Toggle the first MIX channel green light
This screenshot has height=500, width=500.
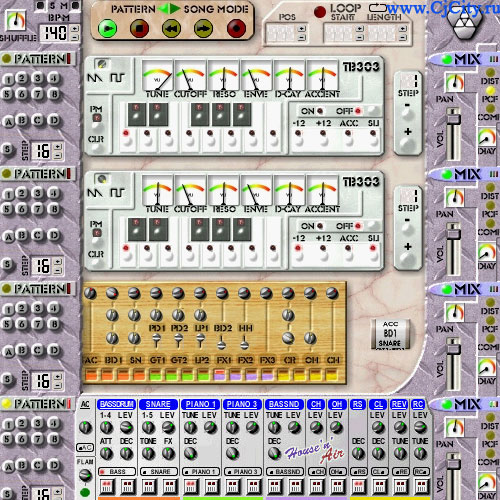click(x=447, y=59)
